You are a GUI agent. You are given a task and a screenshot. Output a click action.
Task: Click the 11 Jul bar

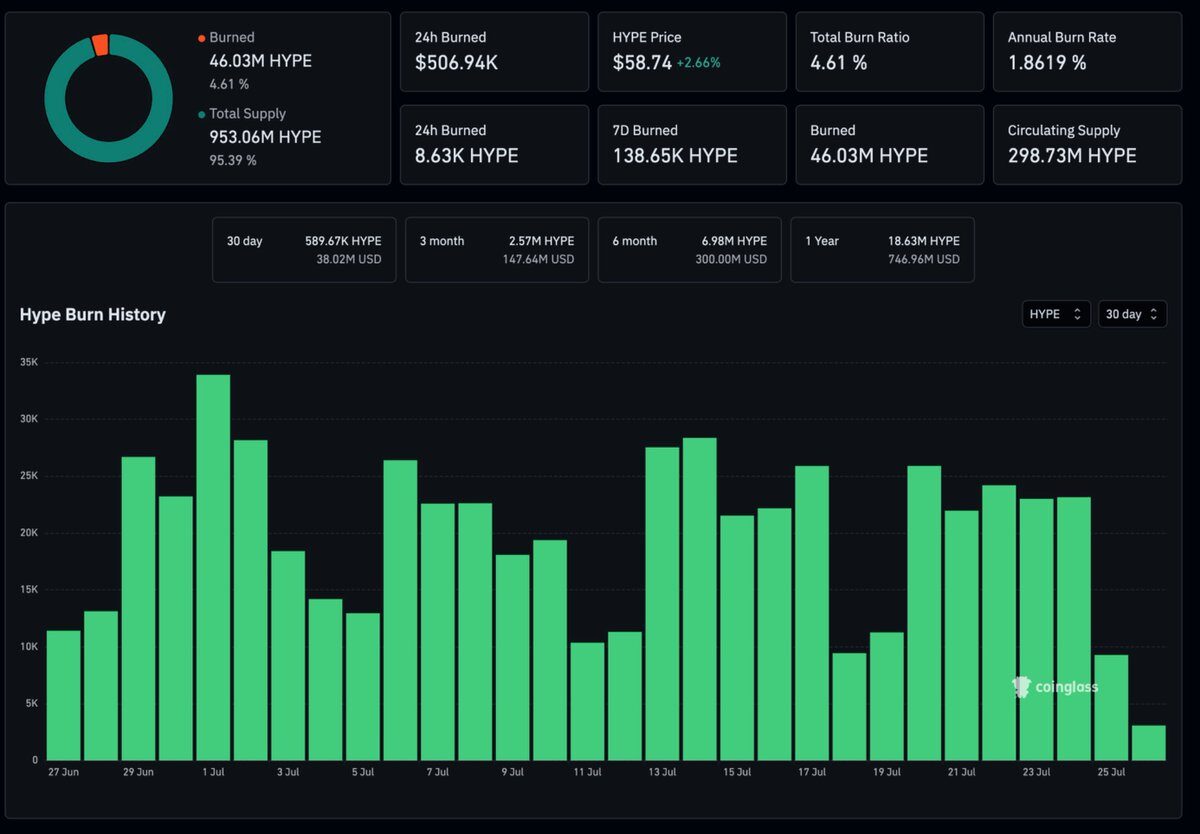coord(588,701)
